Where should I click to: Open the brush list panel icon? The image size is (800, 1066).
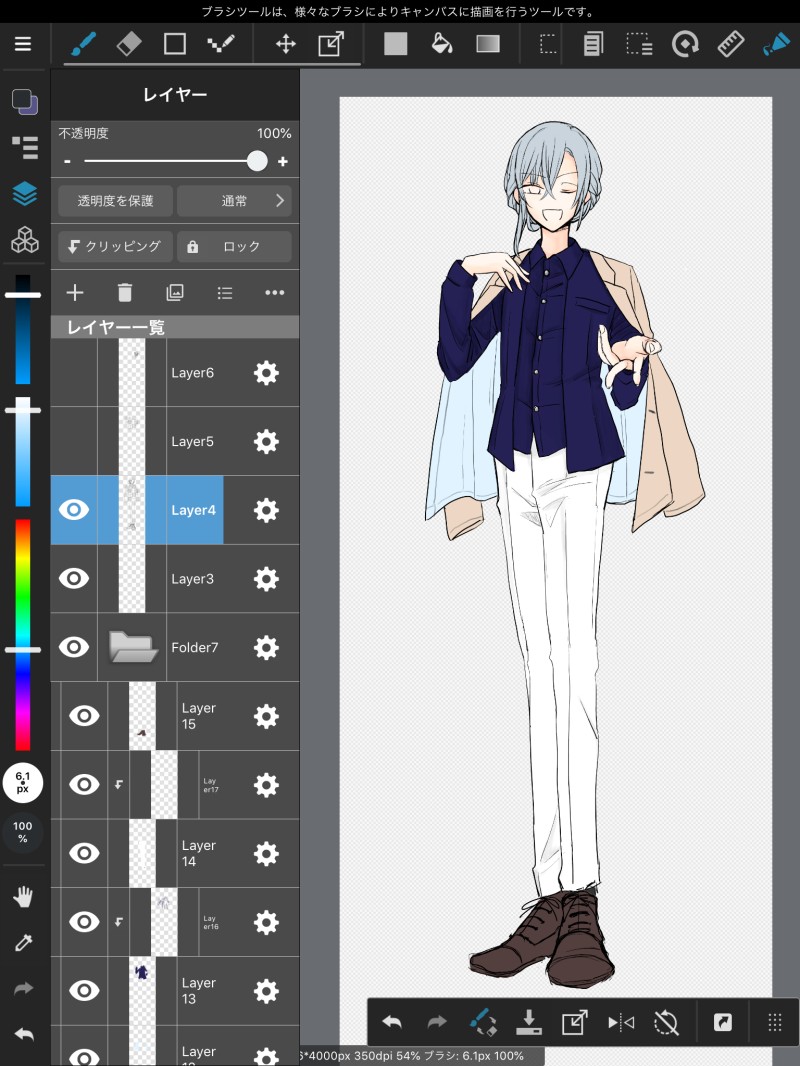coord(24,148)
